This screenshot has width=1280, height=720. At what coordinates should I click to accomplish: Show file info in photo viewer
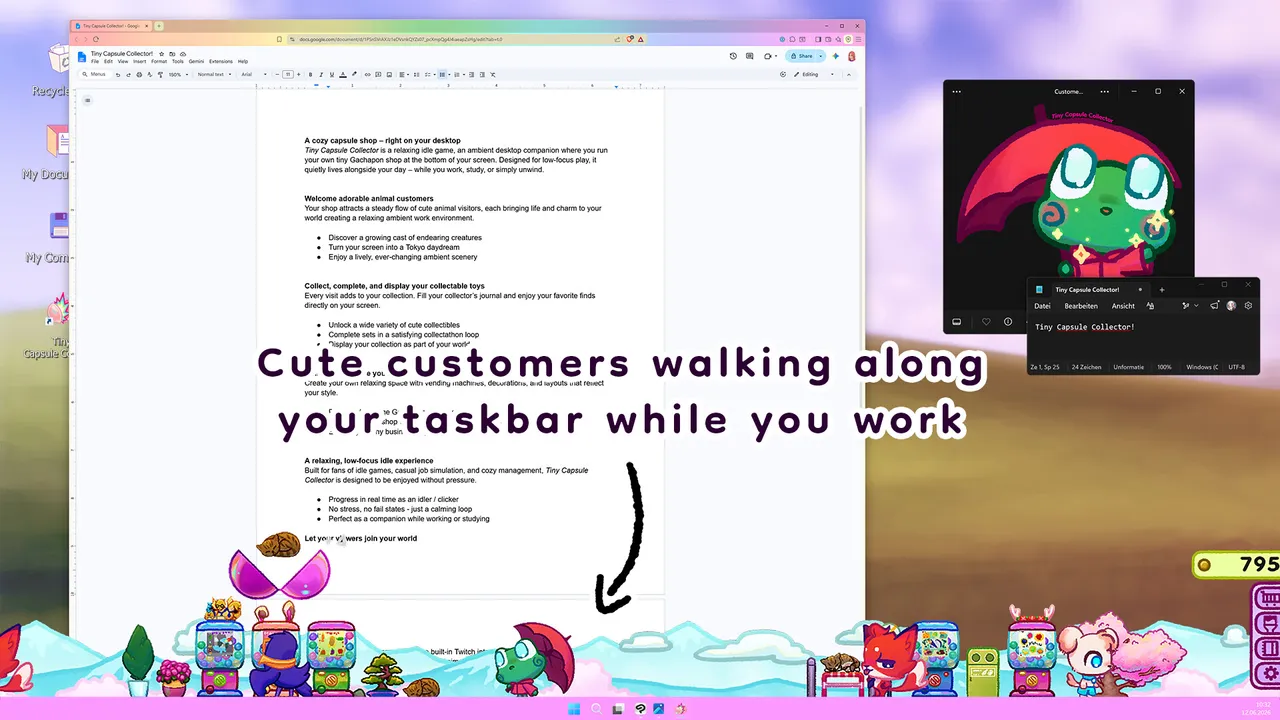click(1008, 322)
